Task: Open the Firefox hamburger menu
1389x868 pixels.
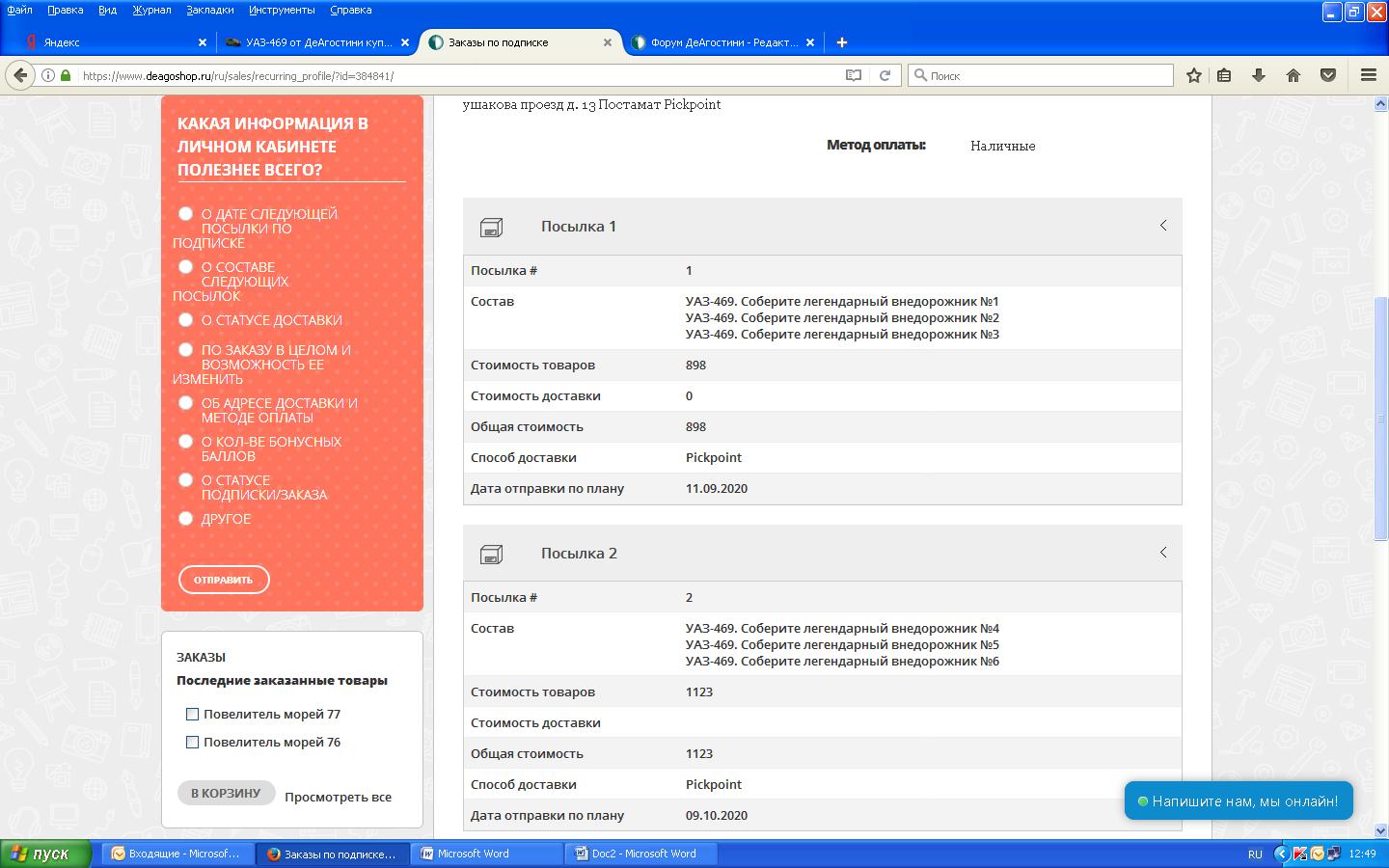Action: tap(1368, 75)
